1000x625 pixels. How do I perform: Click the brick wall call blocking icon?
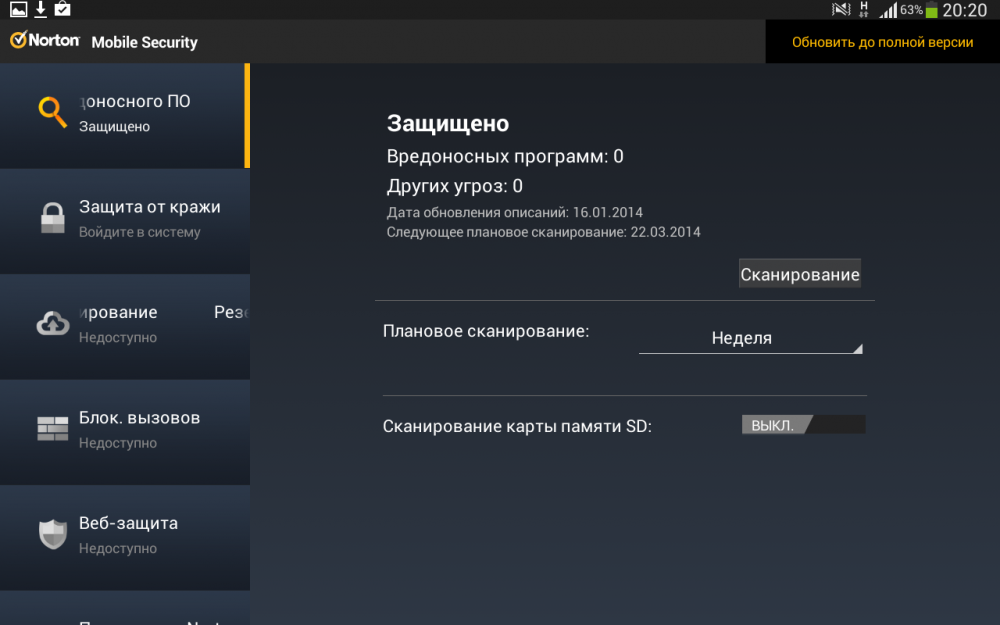(52, 429)
